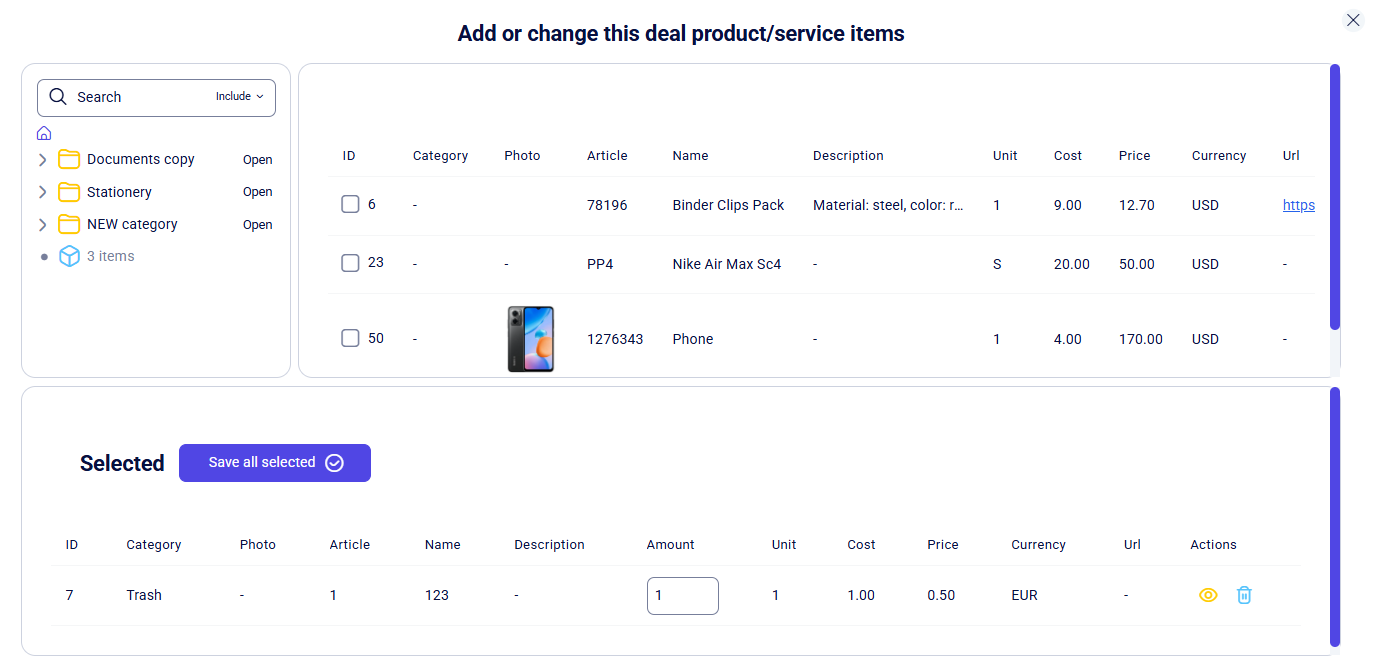Screen dimensions: 1375x666
Task: Click the Stationery folder icon
Action: pyautogui.click(x=69, y=192)
